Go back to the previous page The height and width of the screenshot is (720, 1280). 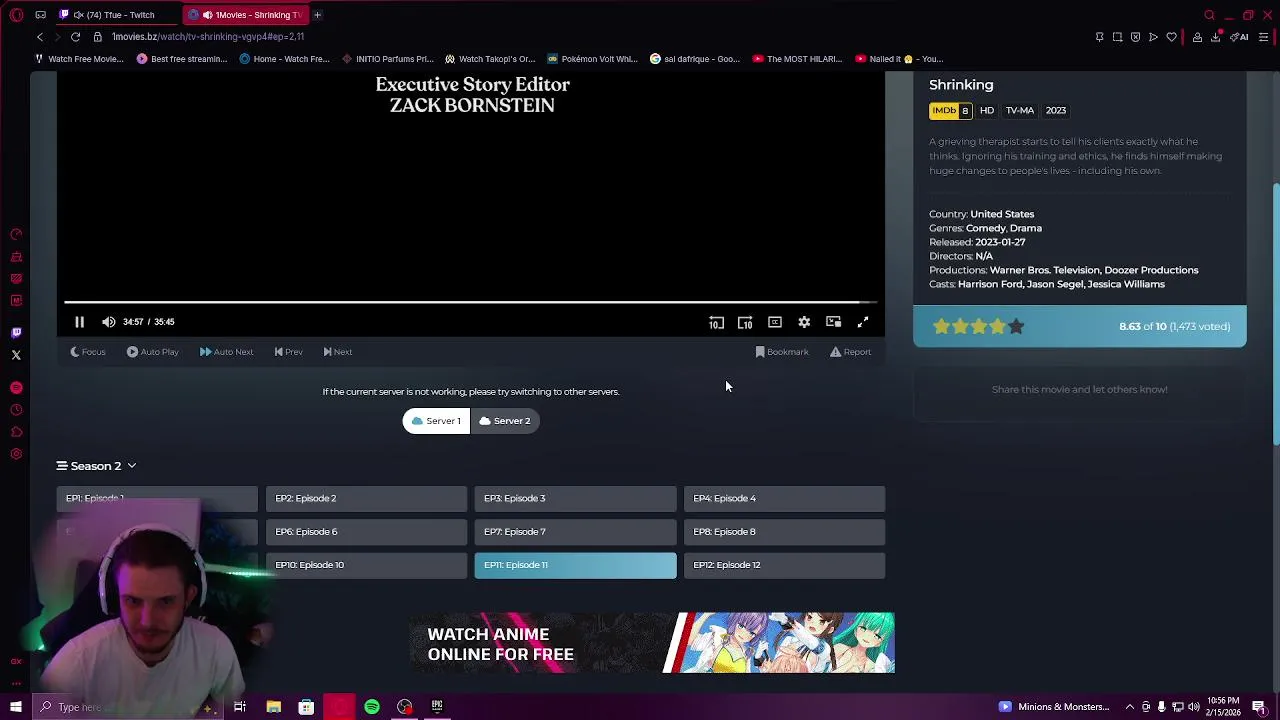click(x=40, y=37)
